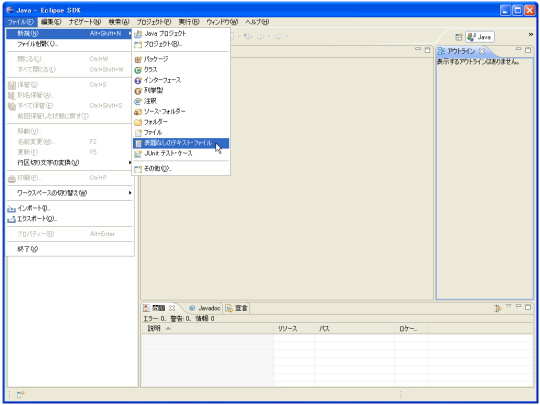Expand ワークスペースの切り替え submenu
The width and height of the screenshot is (540, 405).
(x=70, y=193)
